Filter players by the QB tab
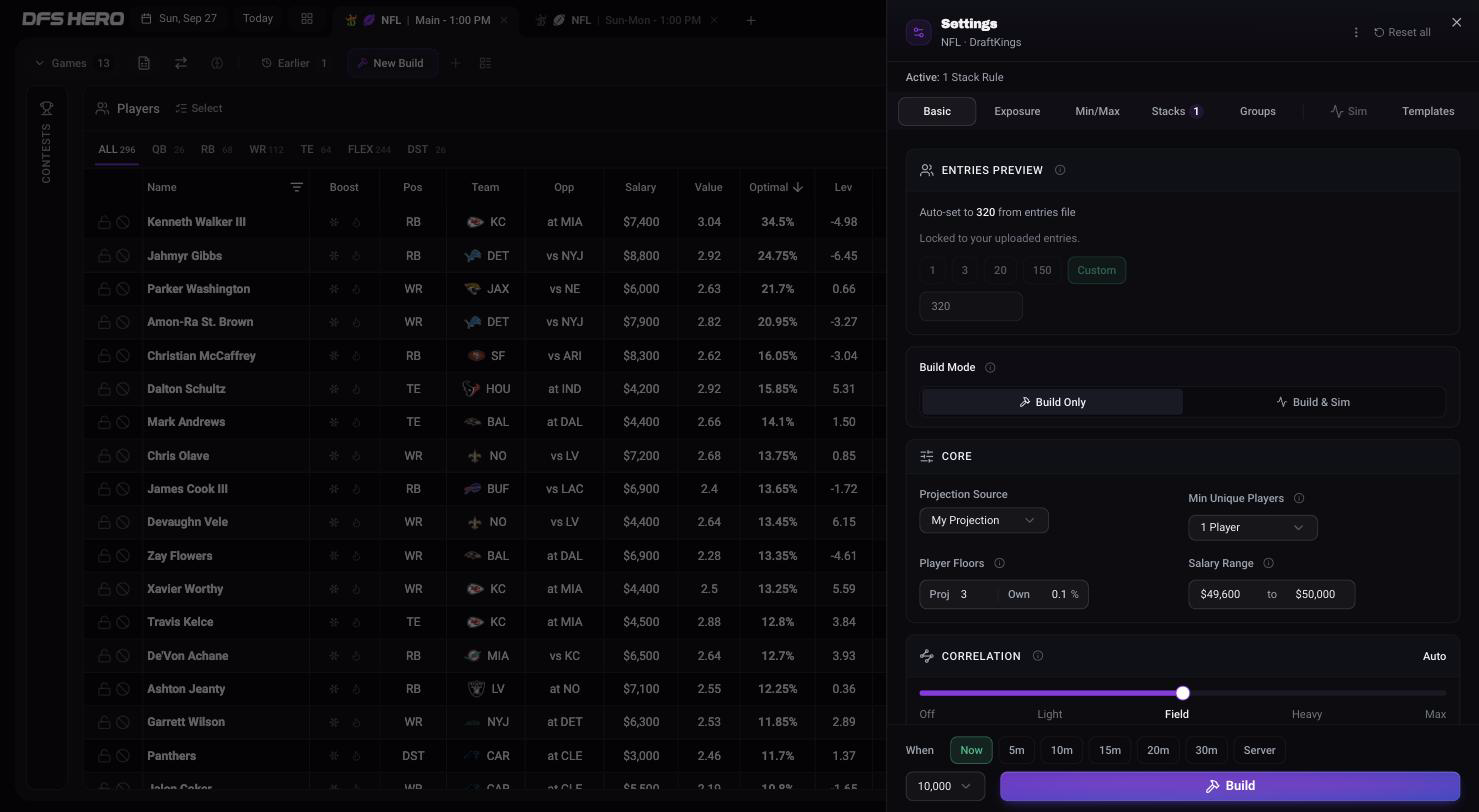The image size is (1479, 812). click(167, 149)
